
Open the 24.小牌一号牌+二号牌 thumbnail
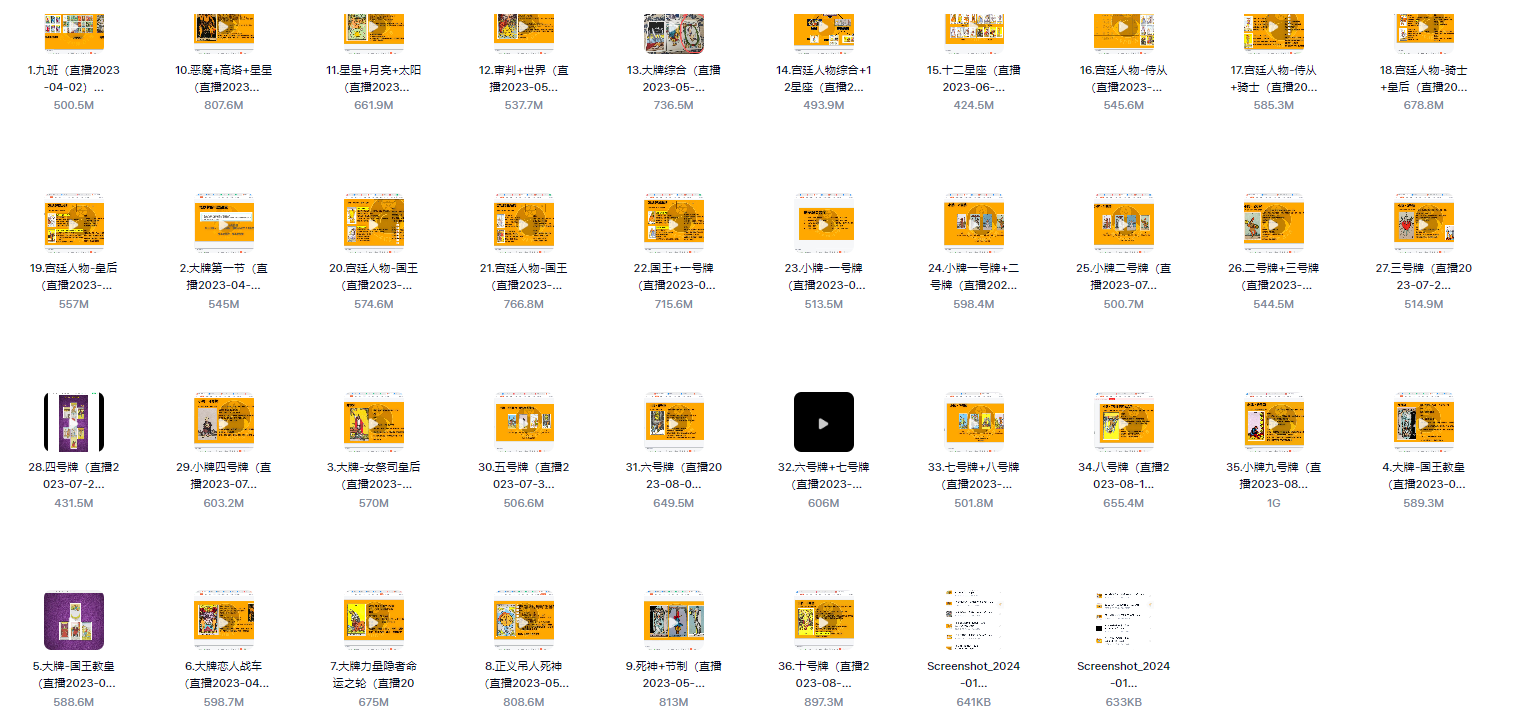pyautogui.click(x=974, y=223)
